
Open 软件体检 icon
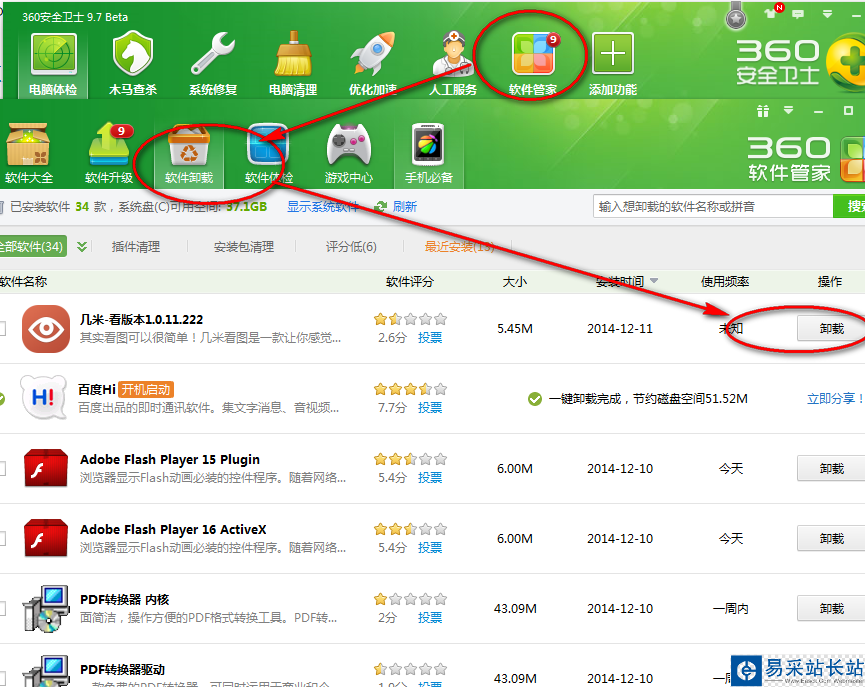coord(269,153)
